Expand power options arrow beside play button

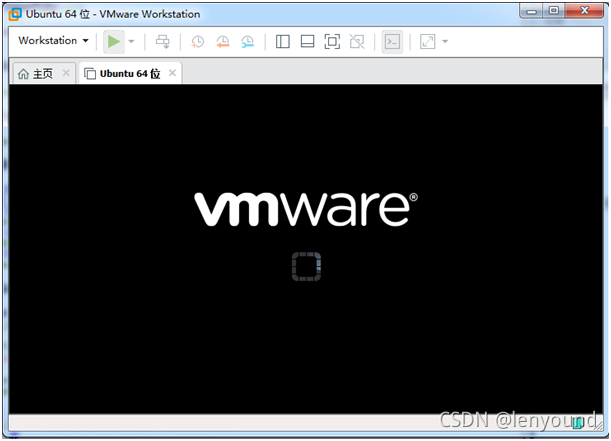[x=131, y=41]
